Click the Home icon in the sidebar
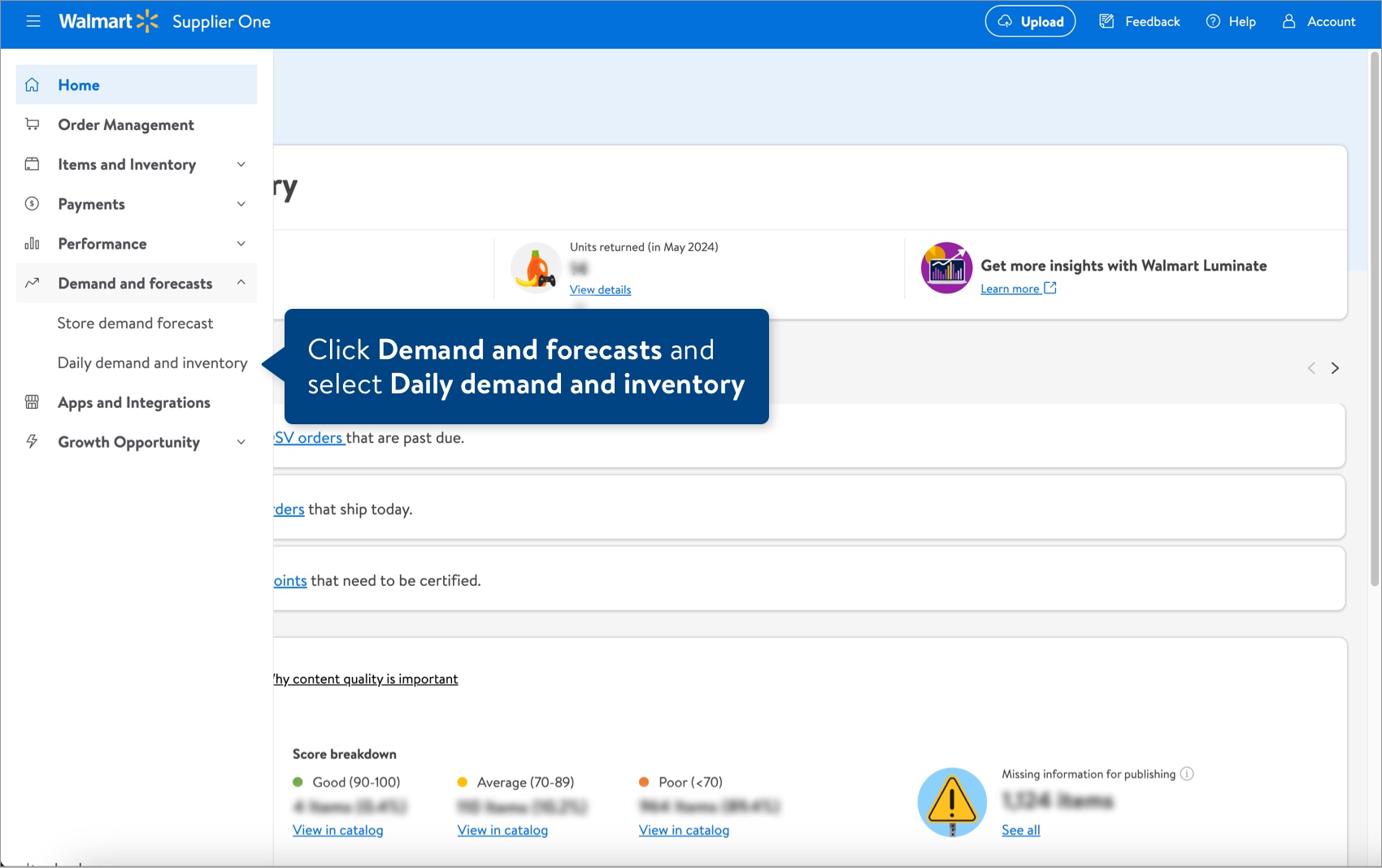This screenshot has width=1382, height=868. click(32, 84)
